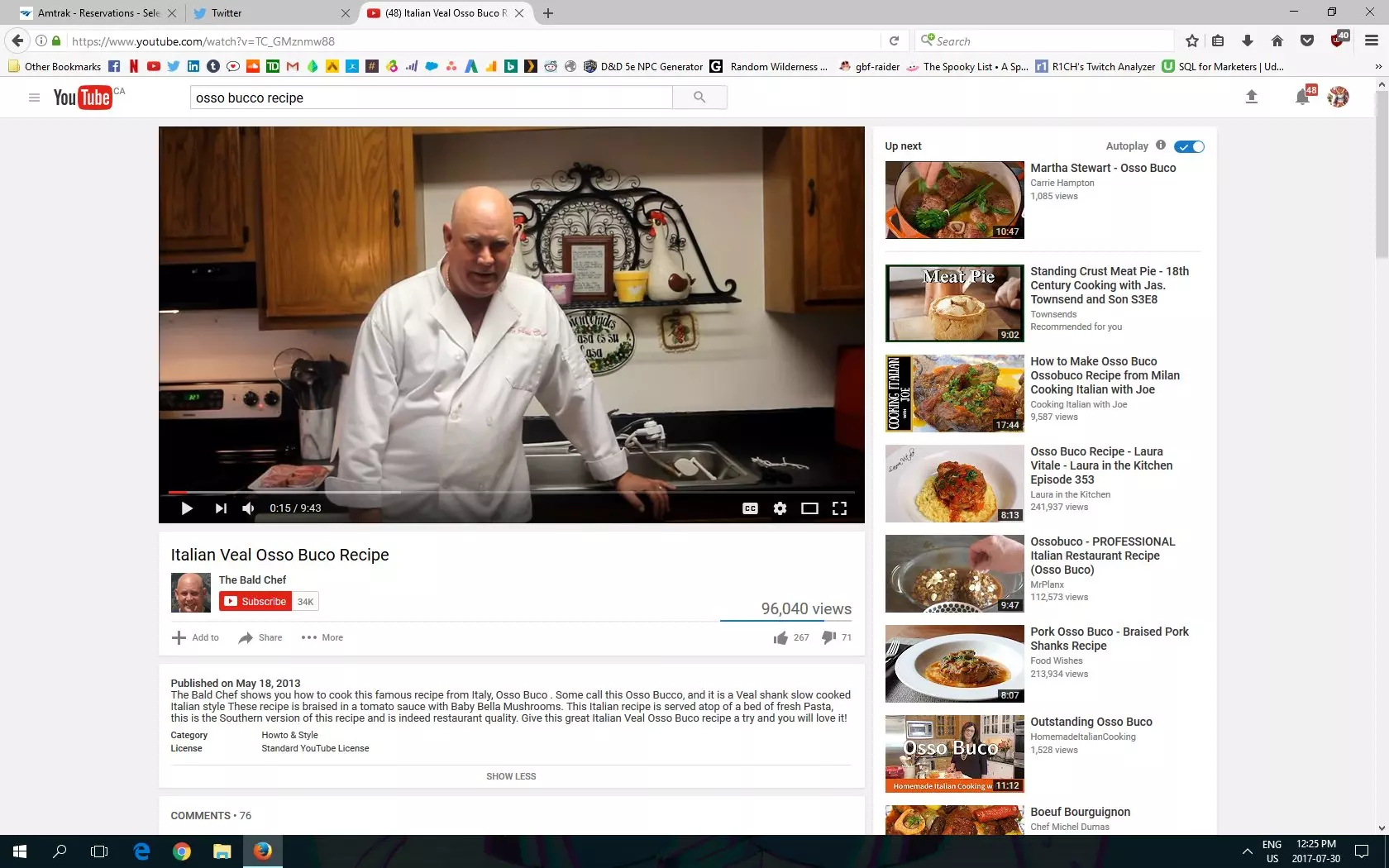This screenshot has height=868, width=1389.
Task: Play the Osso Buco video
Action: (187, 508)
